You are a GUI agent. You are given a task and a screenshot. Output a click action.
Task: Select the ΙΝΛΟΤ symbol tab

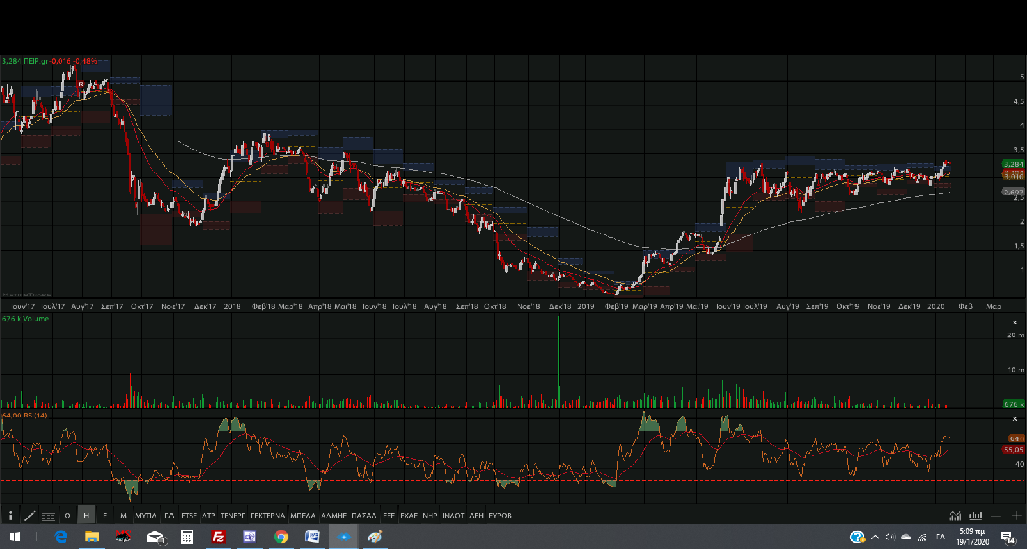(x=453, y=515)
